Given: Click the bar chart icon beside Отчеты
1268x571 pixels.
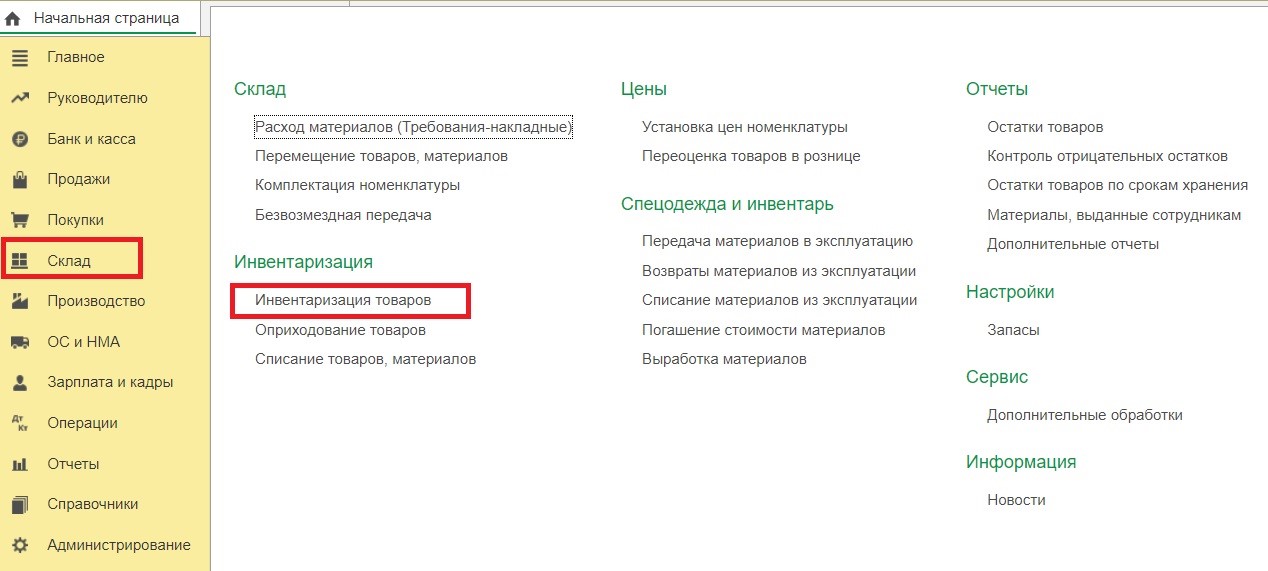Looking at the screenshot, I should 20,464.
